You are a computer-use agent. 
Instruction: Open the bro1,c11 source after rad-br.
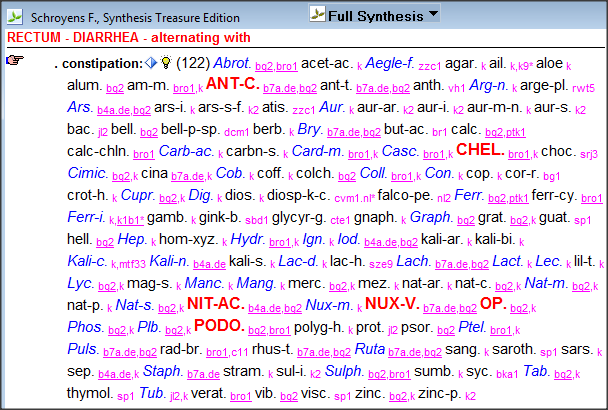click(227, 352)
